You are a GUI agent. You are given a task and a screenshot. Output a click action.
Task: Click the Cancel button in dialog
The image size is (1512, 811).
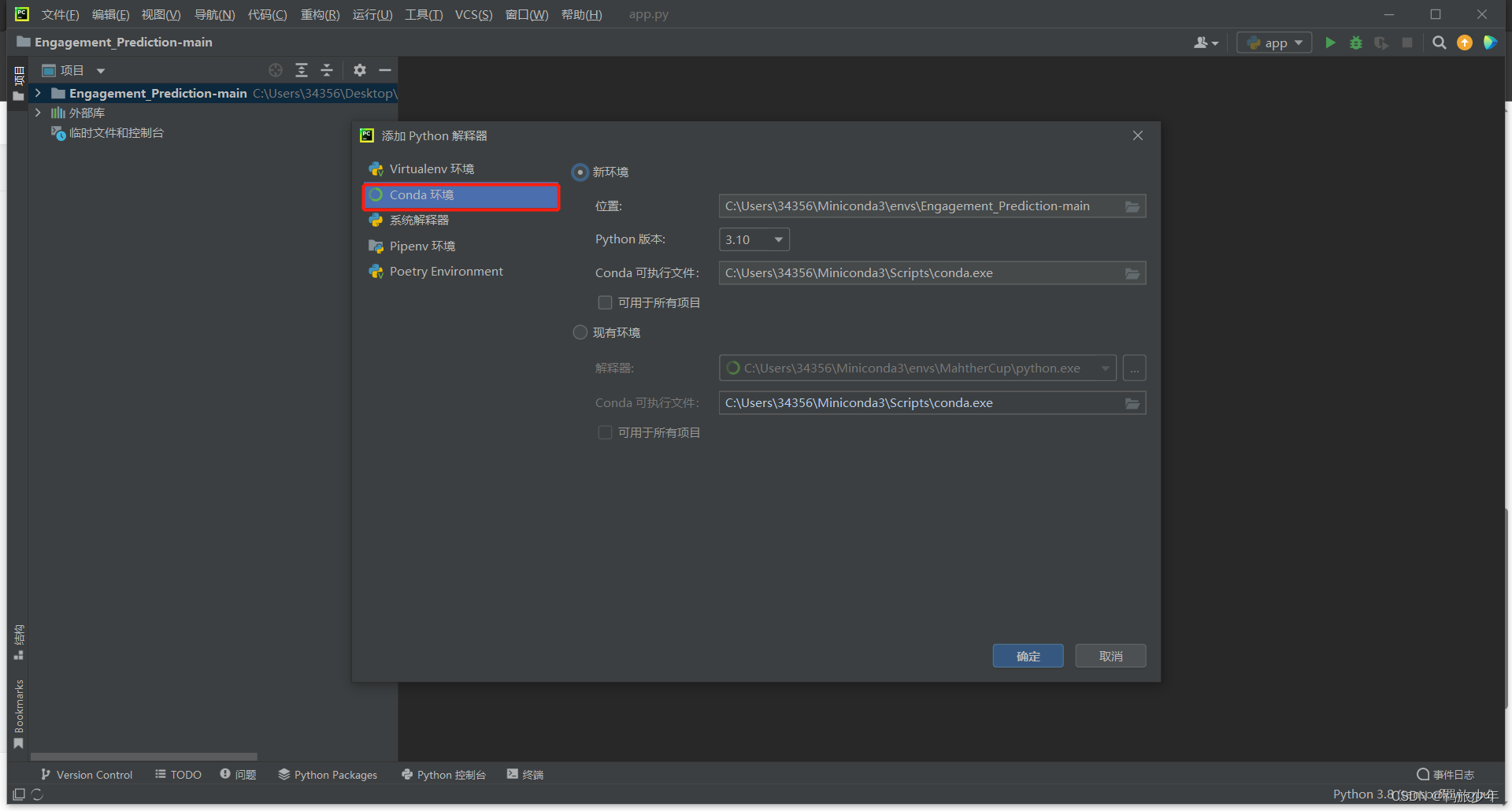1110,656
